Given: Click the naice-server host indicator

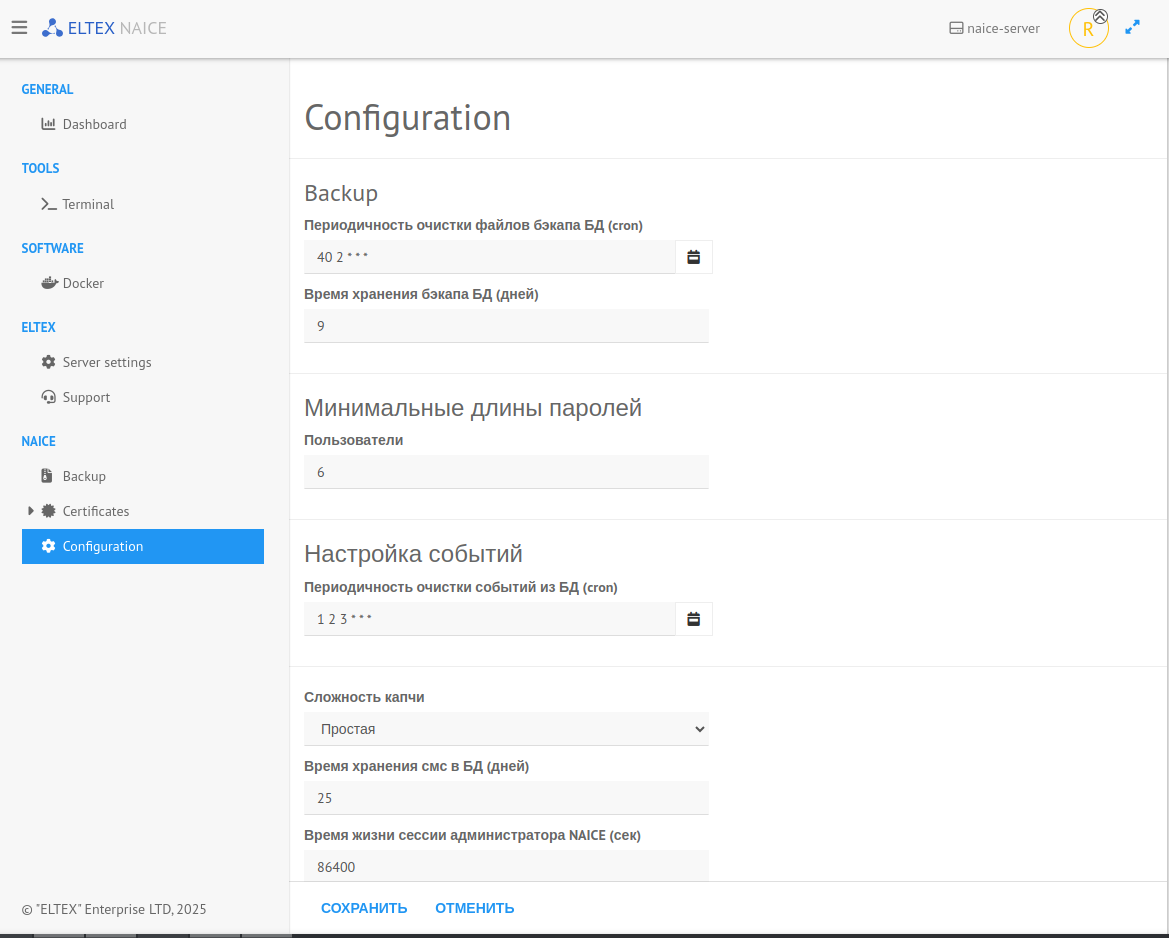Looking at the screenshot, I should (994, 28).
